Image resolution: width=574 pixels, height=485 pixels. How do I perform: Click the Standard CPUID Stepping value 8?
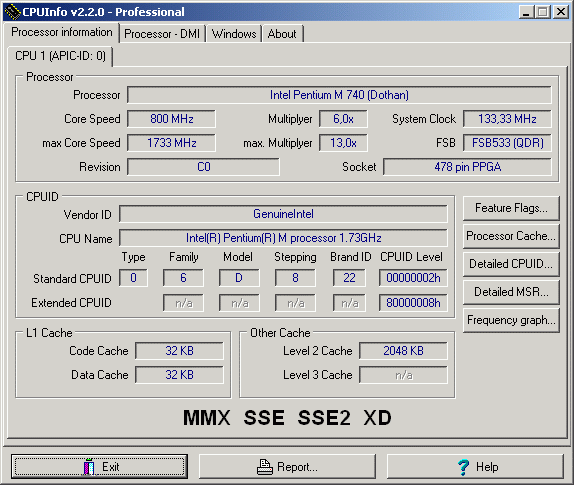295,278
